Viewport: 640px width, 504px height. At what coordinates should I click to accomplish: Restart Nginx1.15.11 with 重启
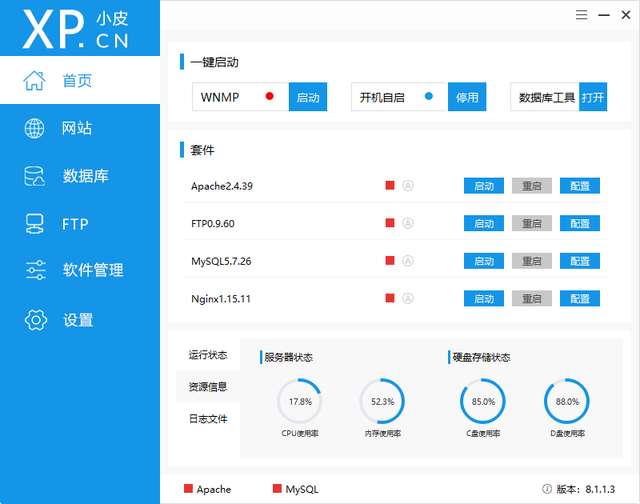pos(532,298)
